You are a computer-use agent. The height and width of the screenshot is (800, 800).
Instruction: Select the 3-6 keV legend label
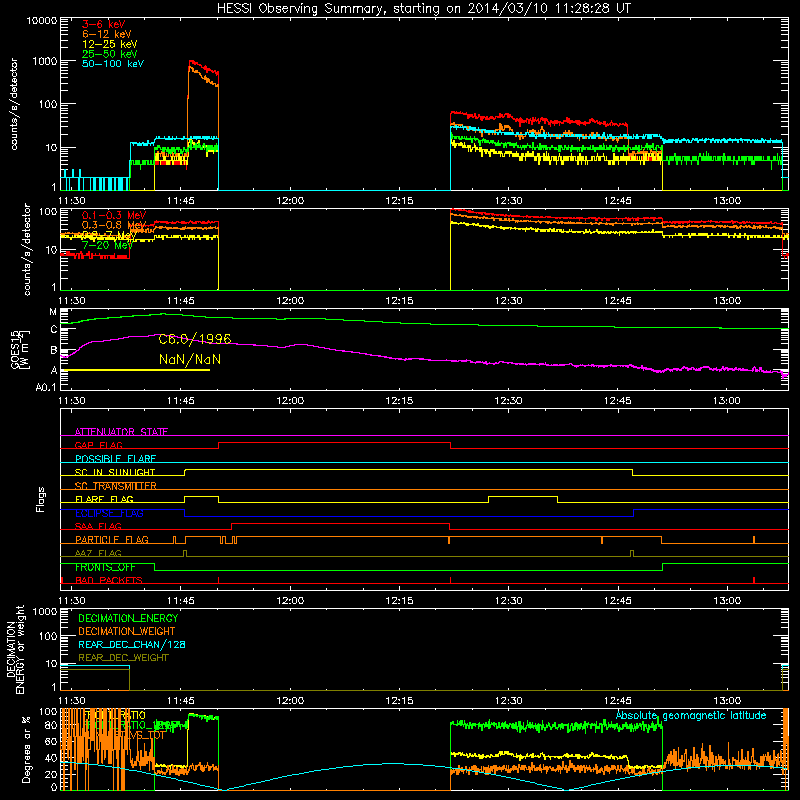click(x=103, y=24)
